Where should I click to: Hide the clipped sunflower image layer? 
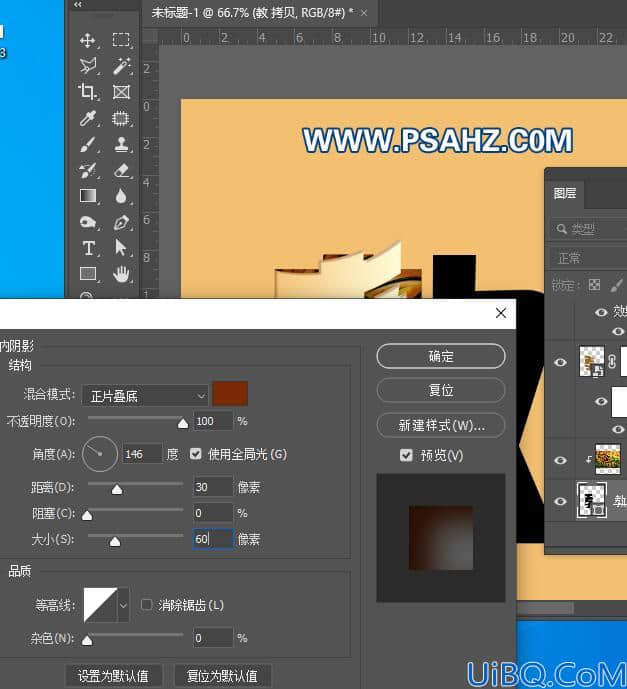click(x=560, y=460)
